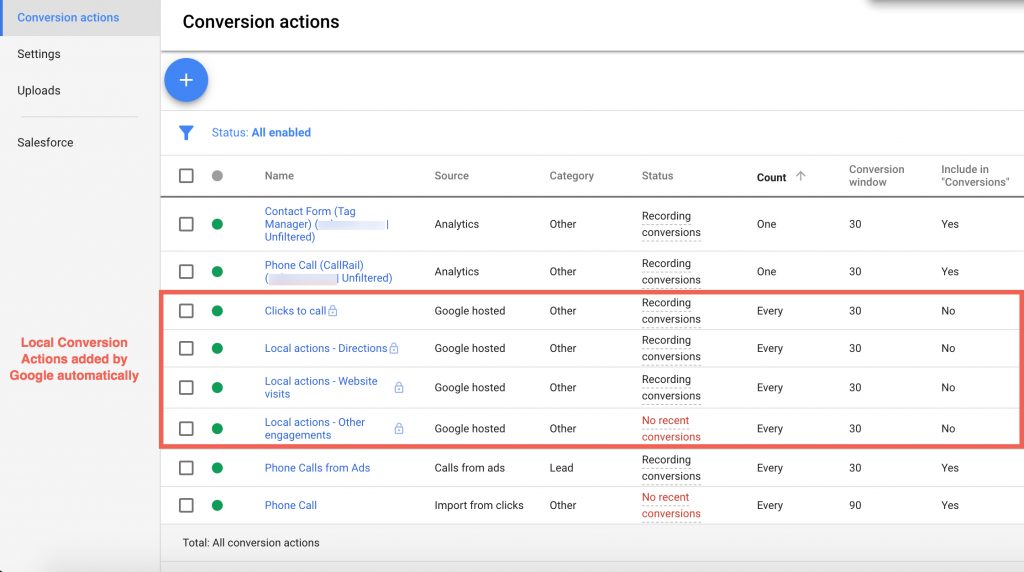Click green status dot of Contact Form row
This screenshot has height=572, width=1024.
[217, 224]
